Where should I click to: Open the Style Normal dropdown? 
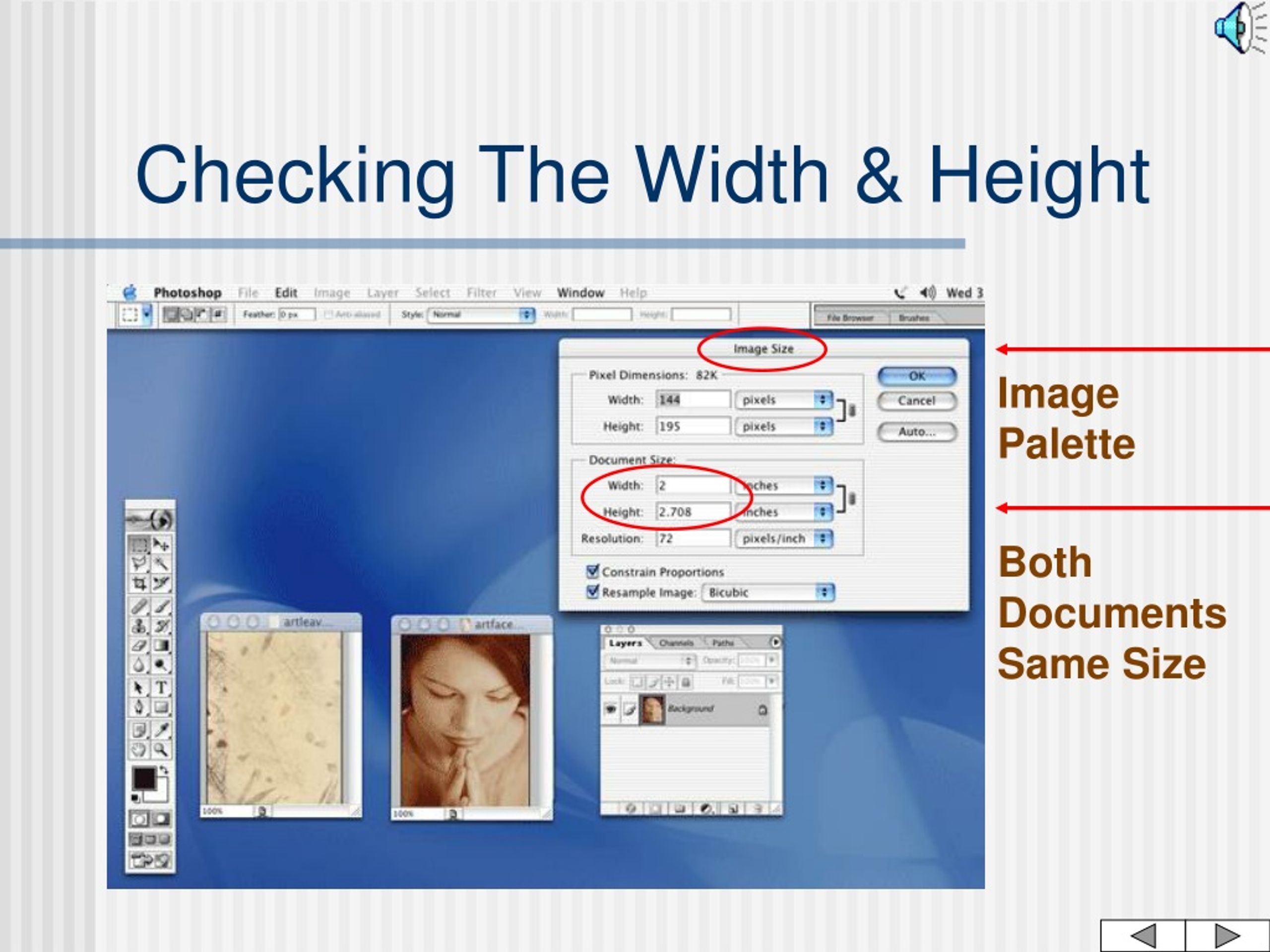(481, 314)
